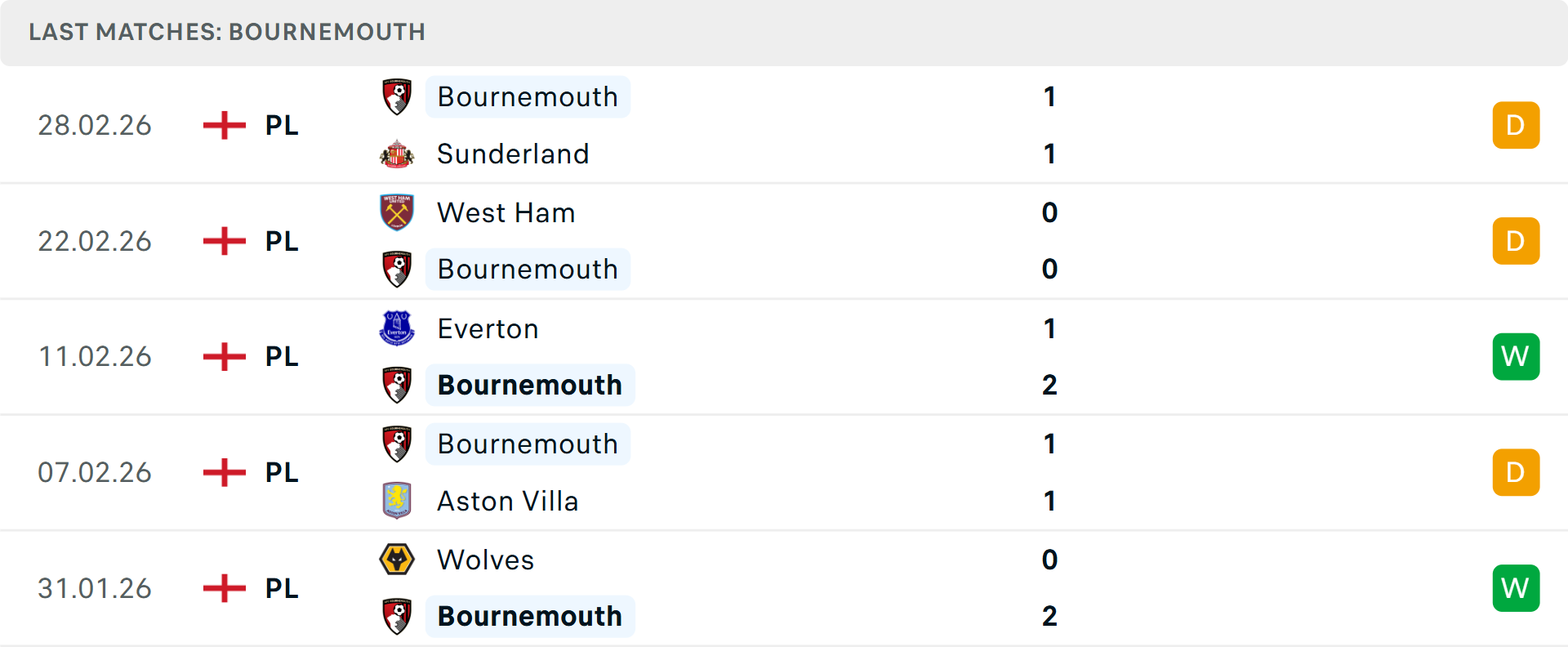Click the green W badge for the Everton win
This screenshot has width=1568, height=647.
(x=1516, y=356)
